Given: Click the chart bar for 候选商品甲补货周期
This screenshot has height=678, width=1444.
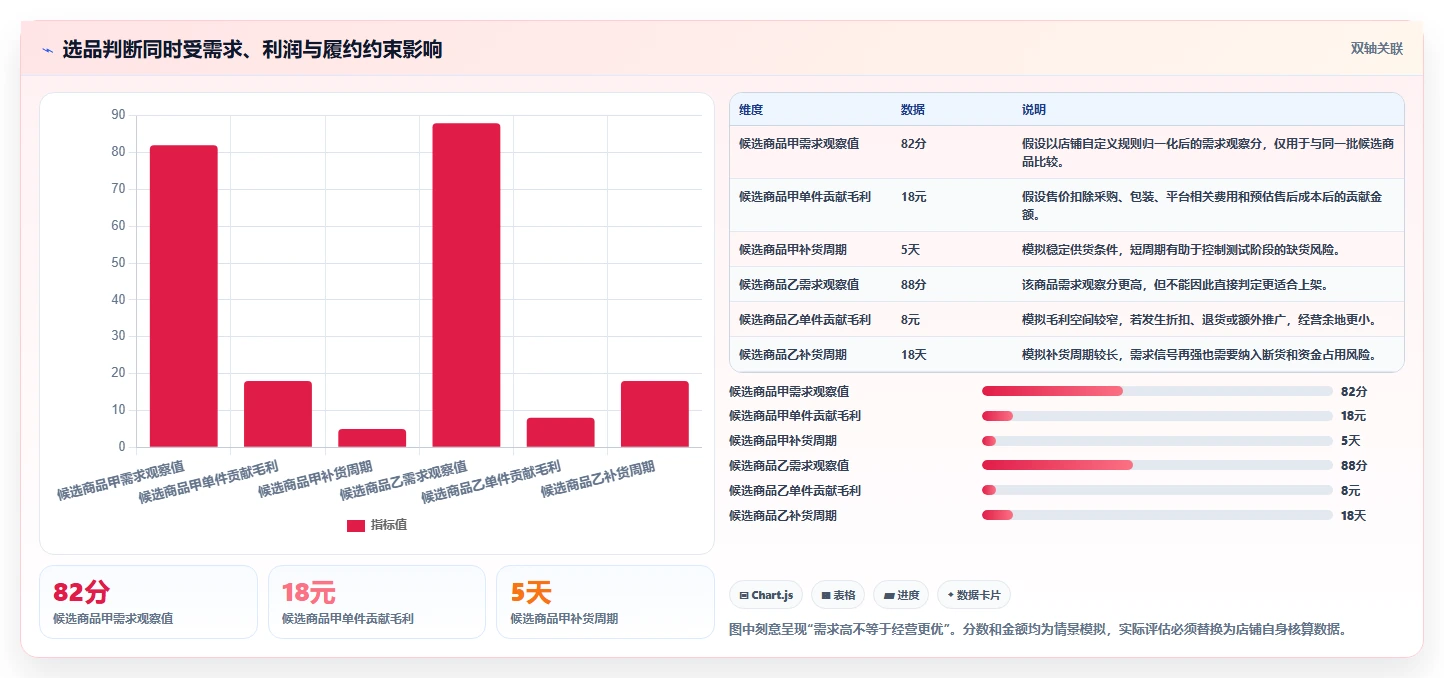Looking at the screenshot, I should 372,438.
